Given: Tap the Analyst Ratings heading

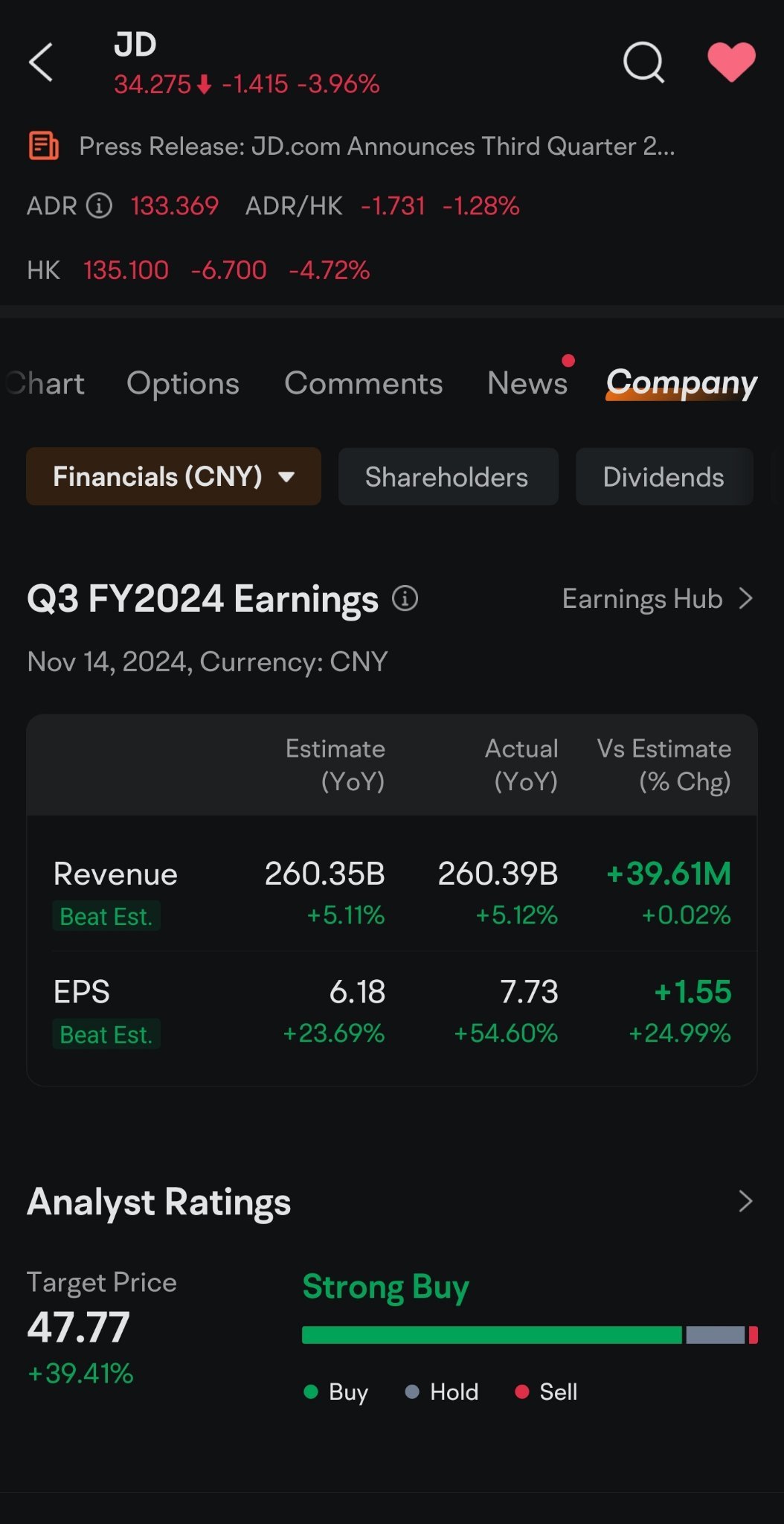Looking at the screenshot, I should [158, 1201].
